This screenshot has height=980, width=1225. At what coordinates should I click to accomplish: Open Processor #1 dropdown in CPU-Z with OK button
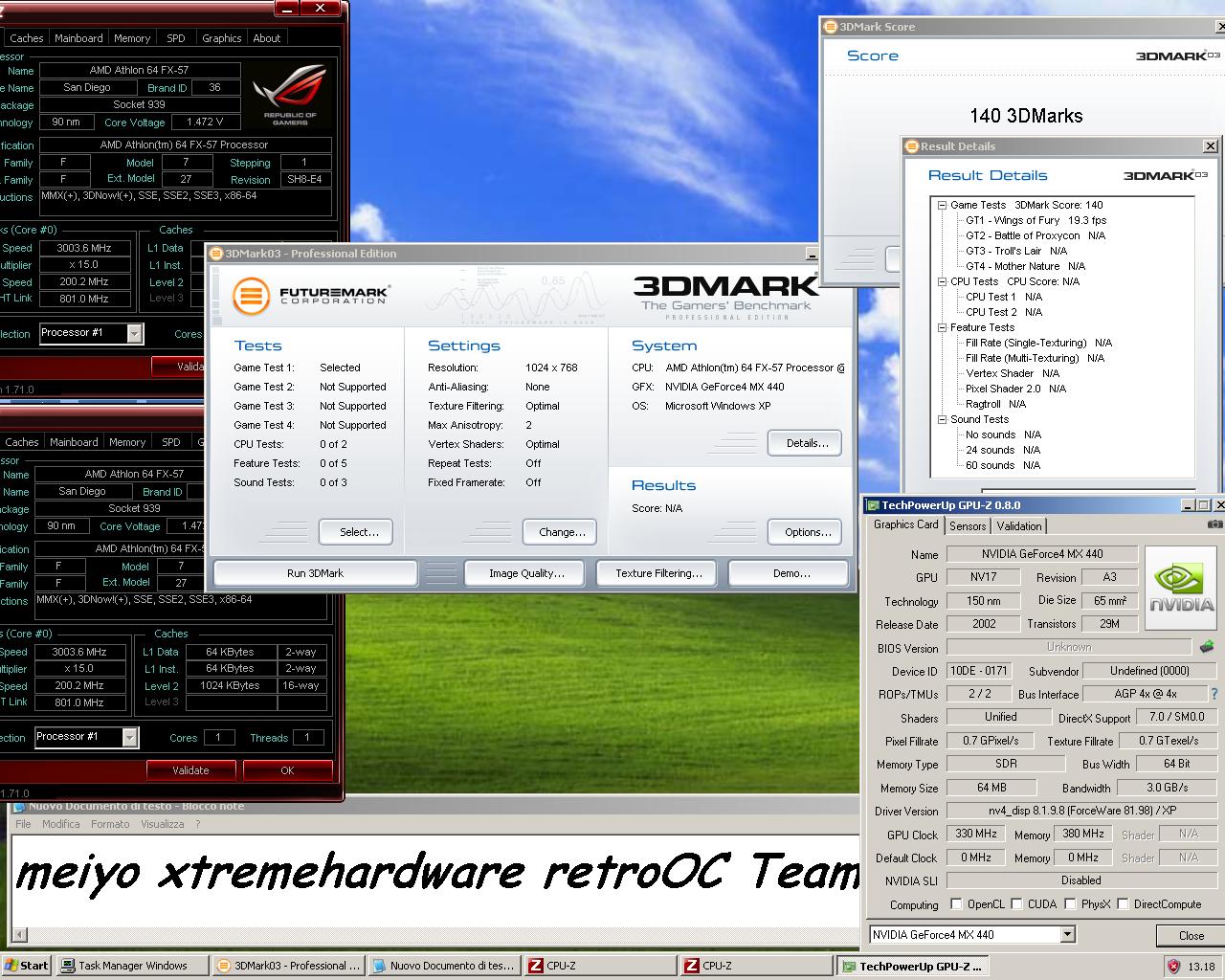click(129, 737)
